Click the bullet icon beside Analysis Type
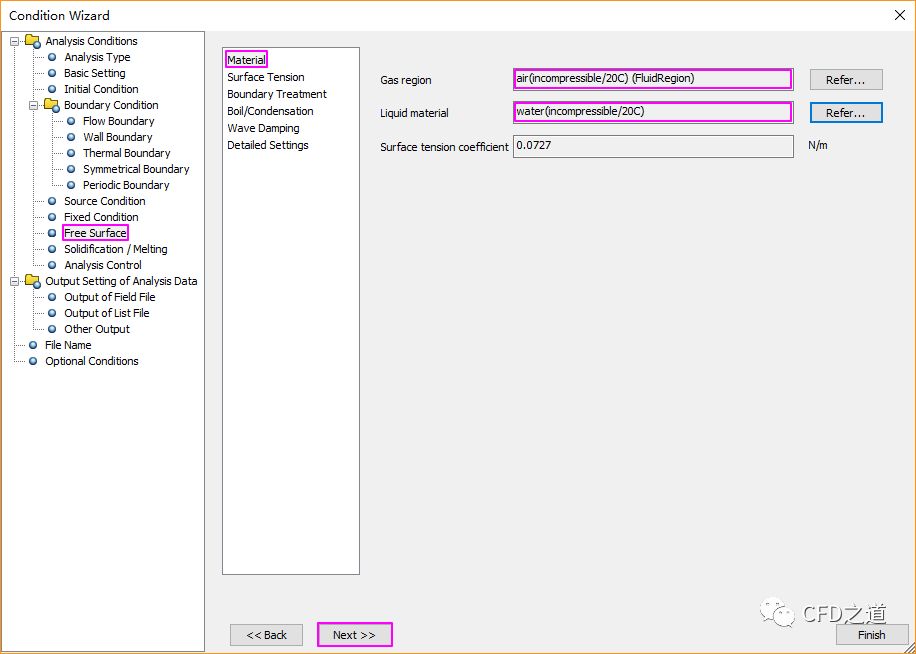This screenshot has width=916, height=654. pyautogui.click(x=52, y=57)
